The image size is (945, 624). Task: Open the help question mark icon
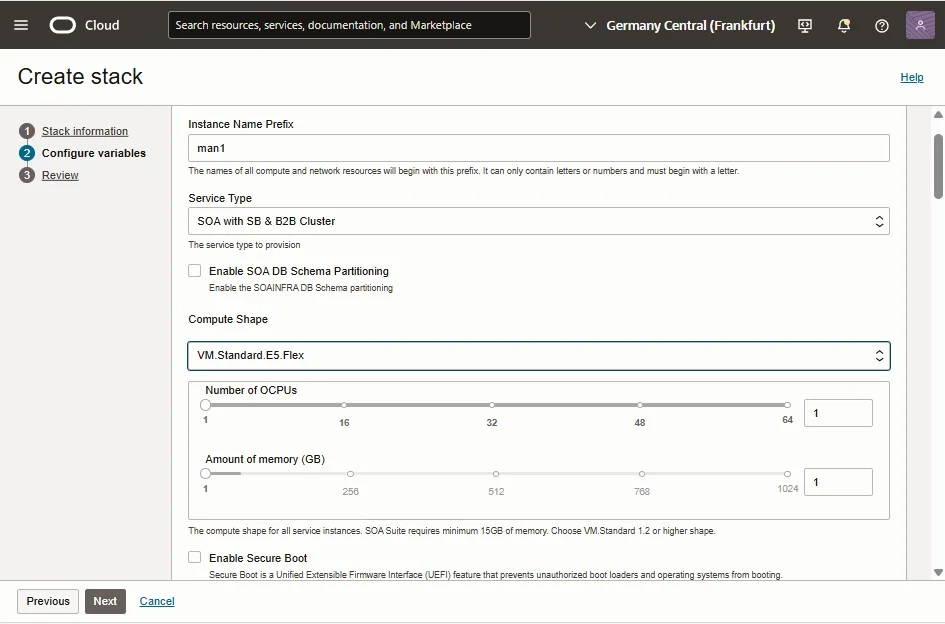tap(882, 26)
